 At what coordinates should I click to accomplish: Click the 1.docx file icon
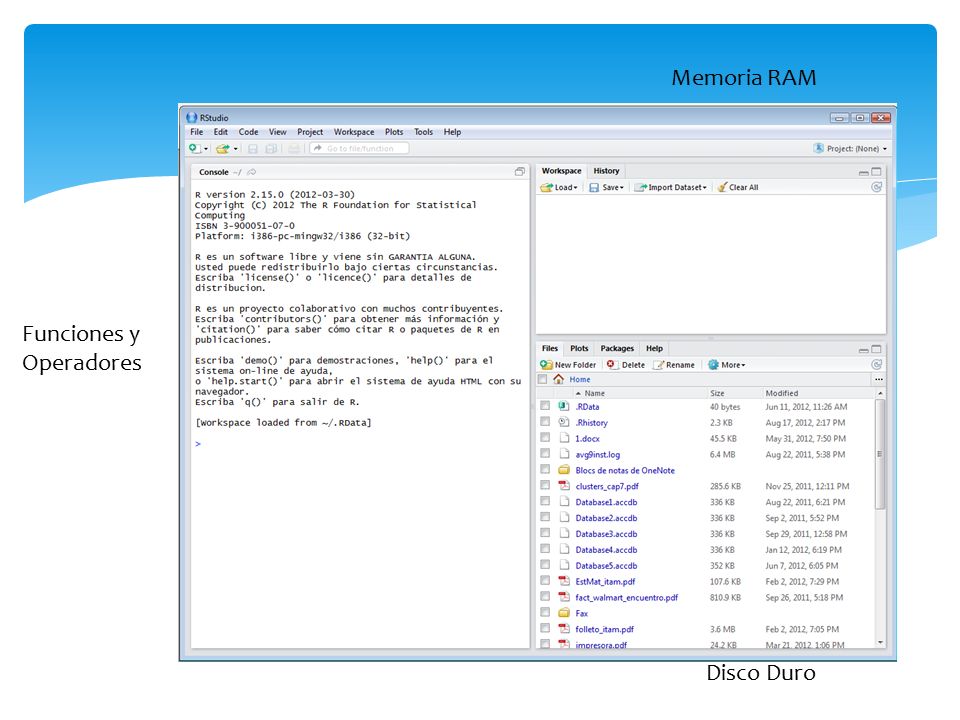[x=564, y=438]
